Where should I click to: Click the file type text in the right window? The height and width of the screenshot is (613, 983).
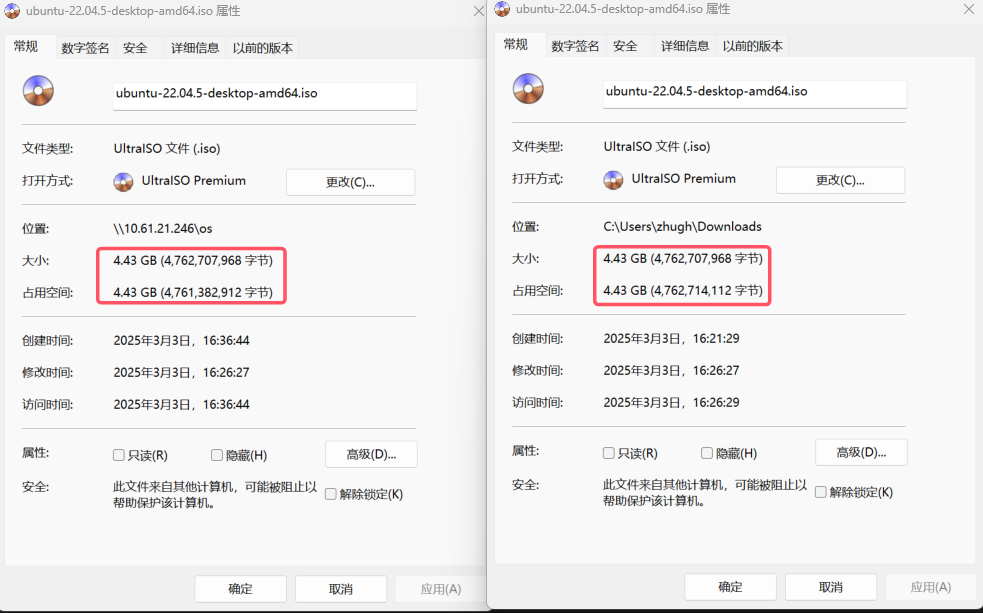656,147
